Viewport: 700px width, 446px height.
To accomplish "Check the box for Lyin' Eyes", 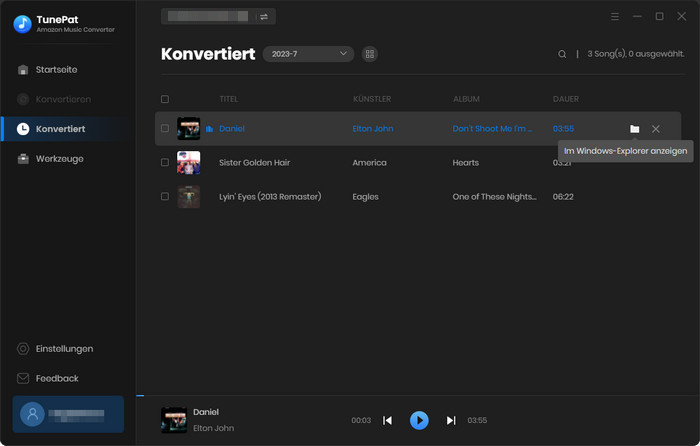I will pos(165,196).
